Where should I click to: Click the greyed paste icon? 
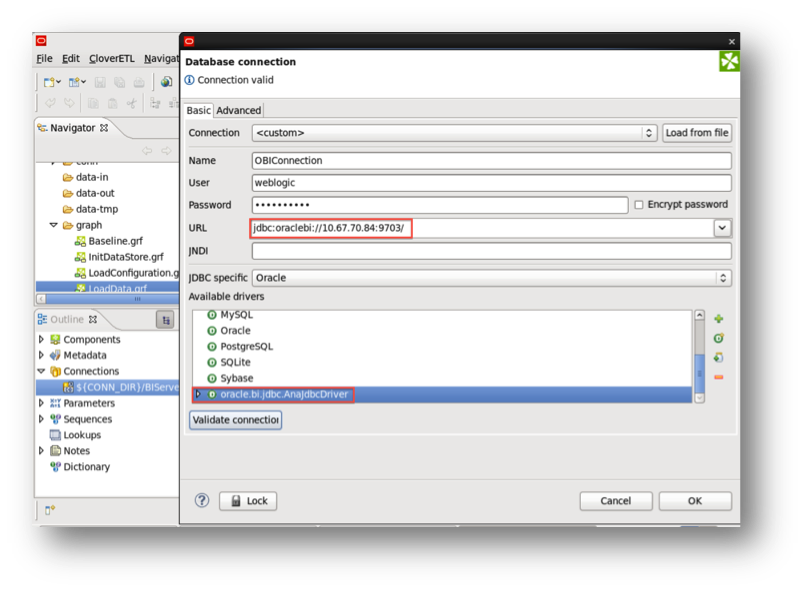(112, 103)
